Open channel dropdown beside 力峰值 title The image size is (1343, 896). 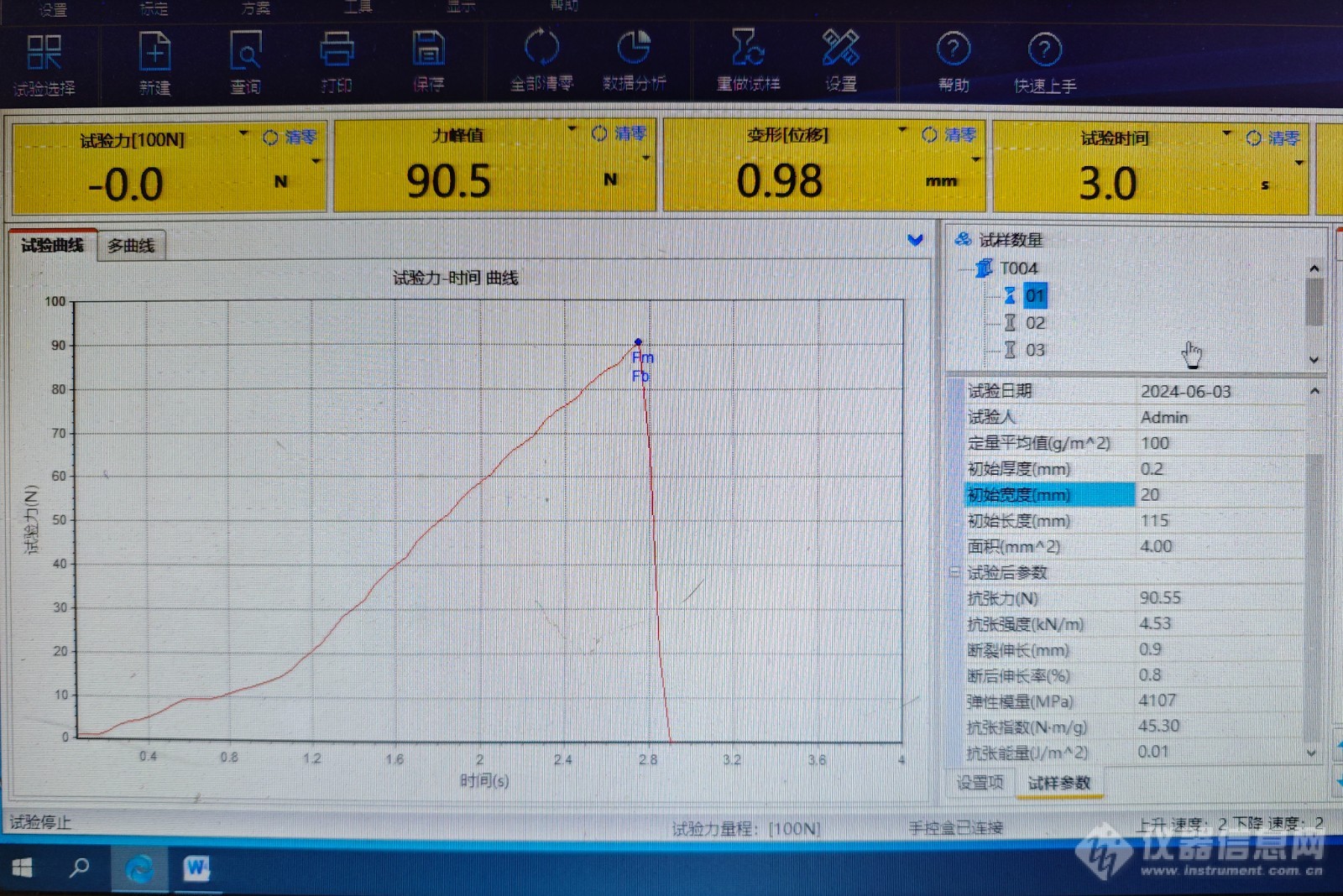pos(572,129)
